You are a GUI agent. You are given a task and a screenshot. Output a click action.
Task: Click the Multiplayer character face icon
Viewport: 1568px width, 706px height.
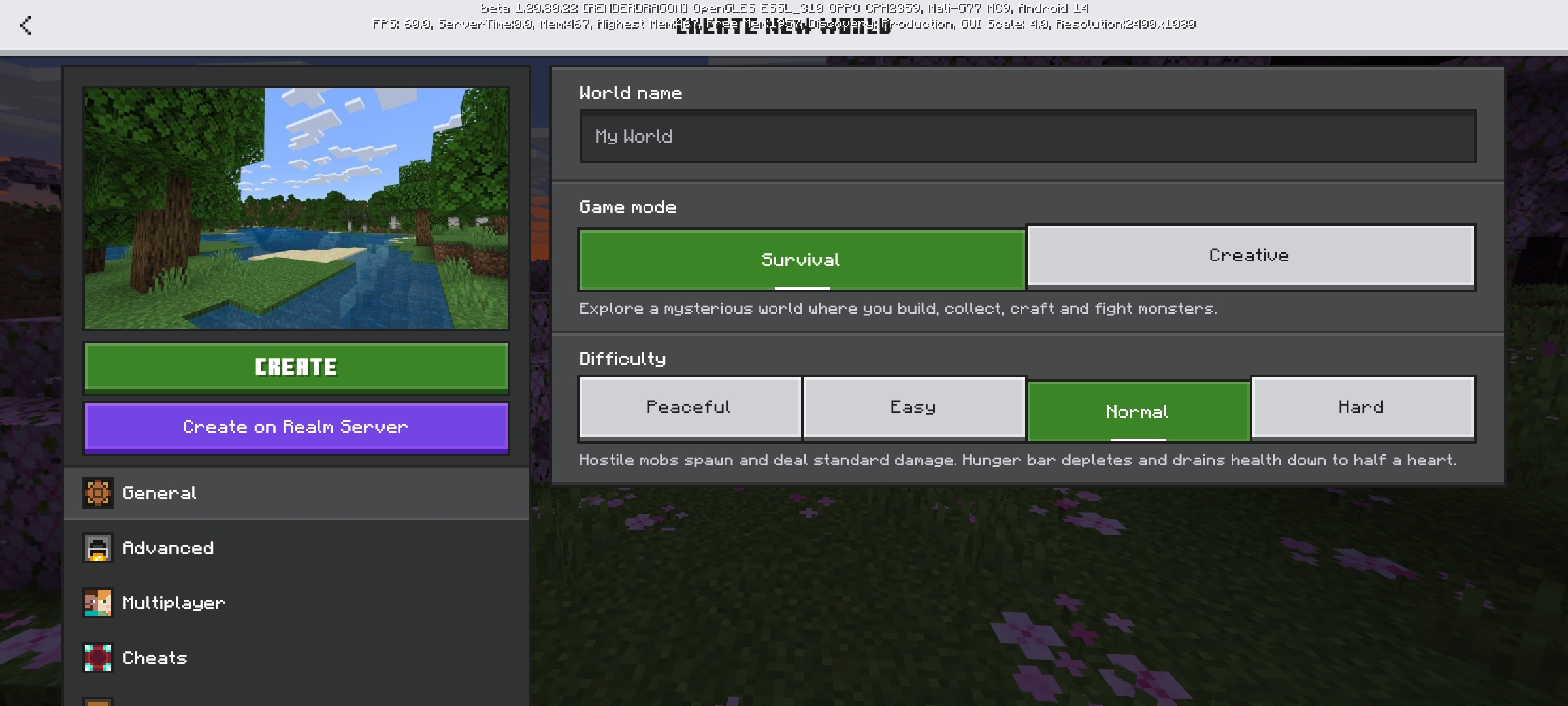click(x=98, y=603)
